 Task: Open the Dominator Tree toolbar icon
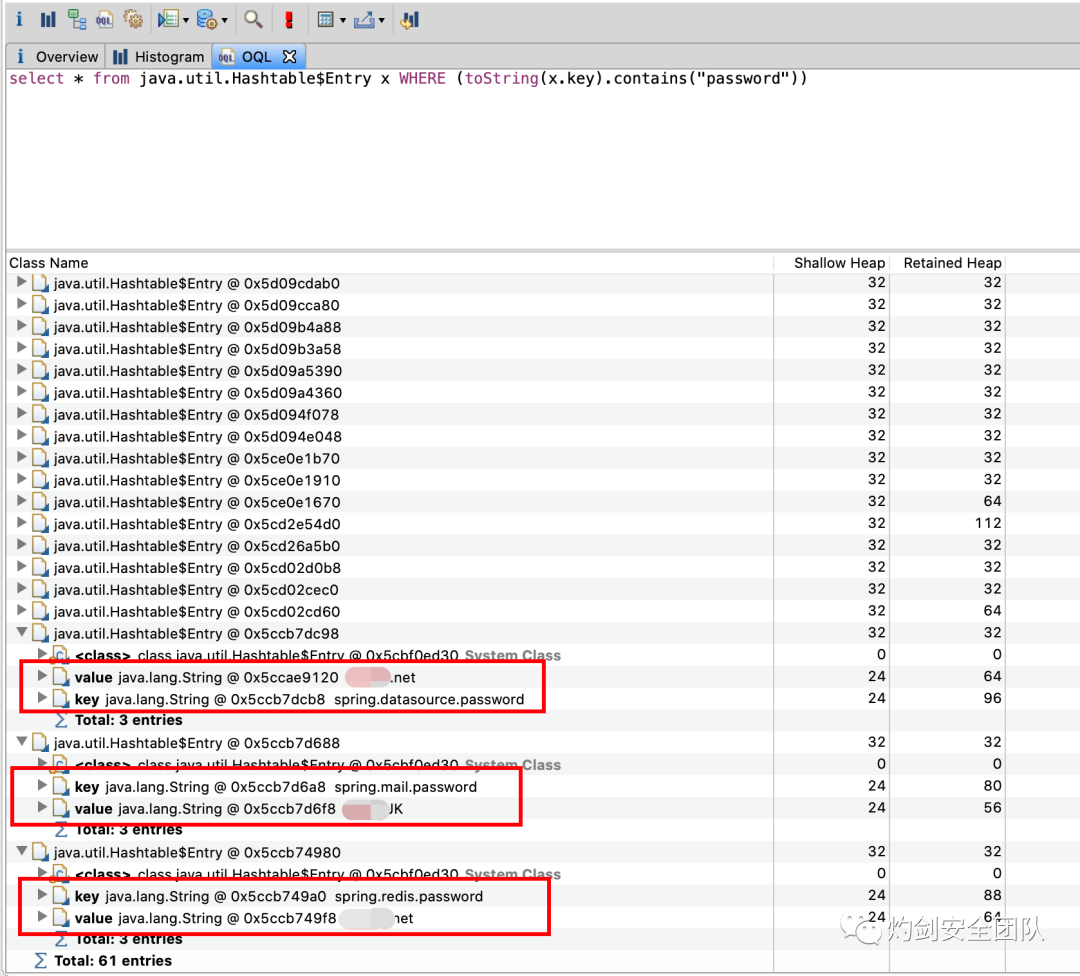coord(76,19)
